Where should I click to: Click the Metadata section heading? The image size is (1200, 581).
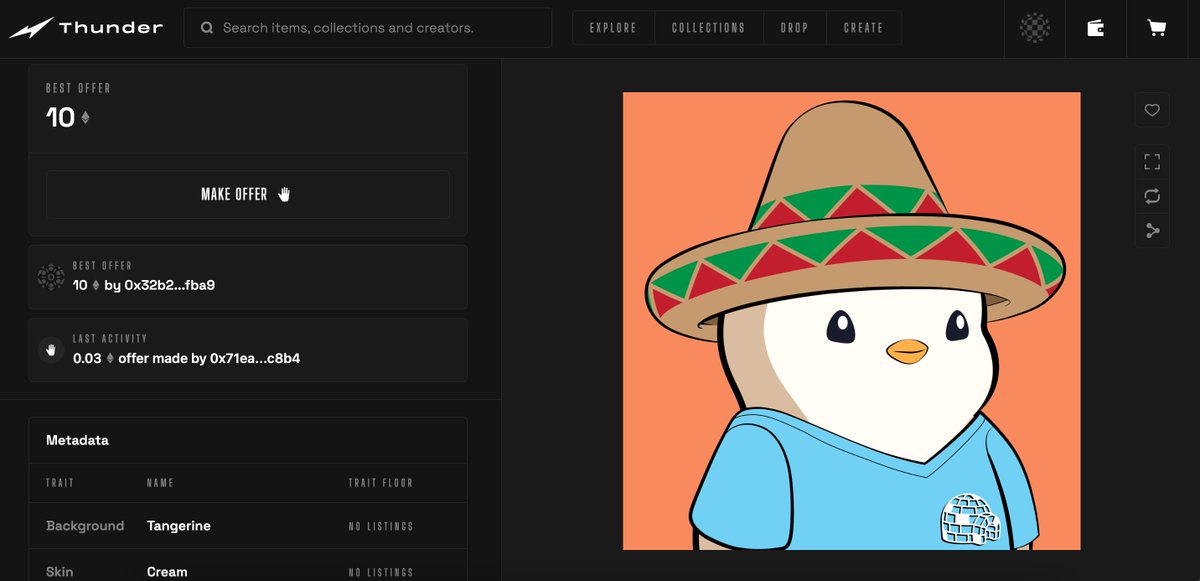(x=77, y=440)
